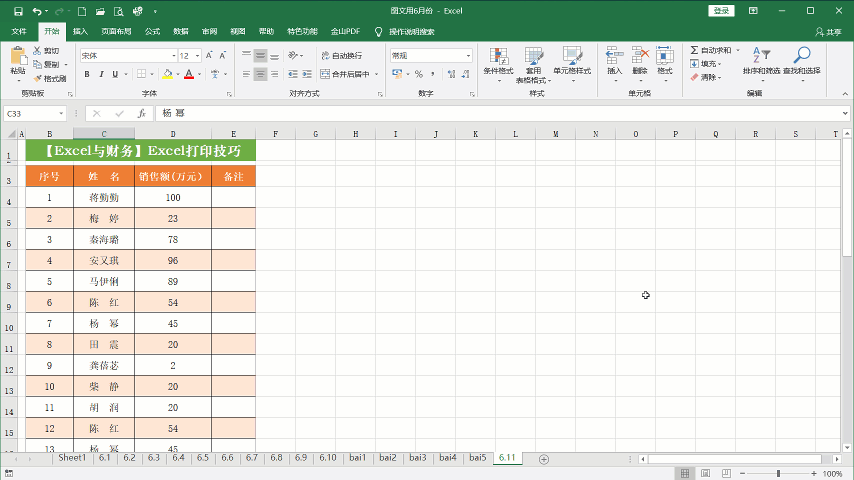Click Find and Select magnifier icon

pyautogui.click(x=802, y=56)
